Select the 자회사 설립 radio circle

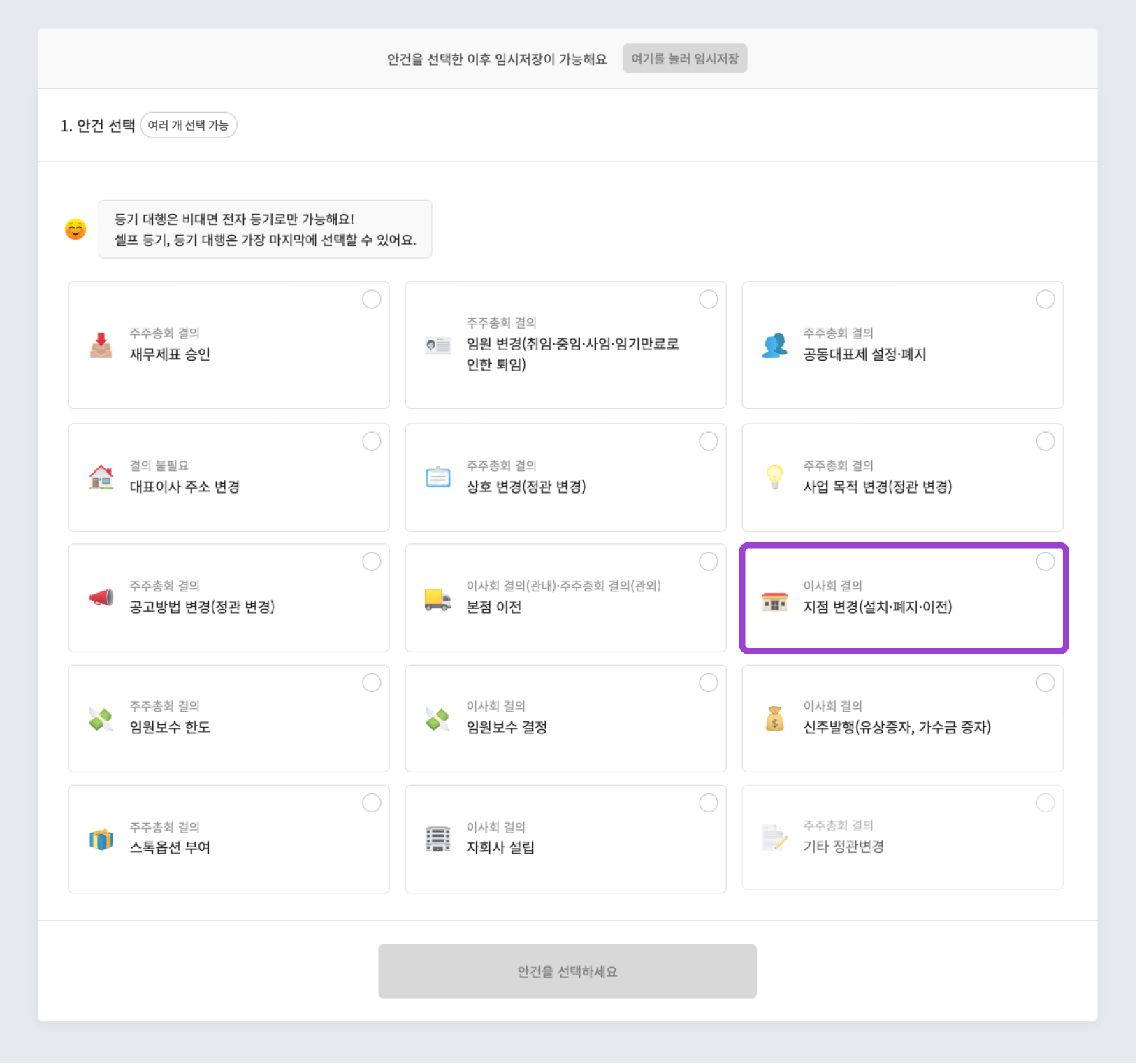709,803
